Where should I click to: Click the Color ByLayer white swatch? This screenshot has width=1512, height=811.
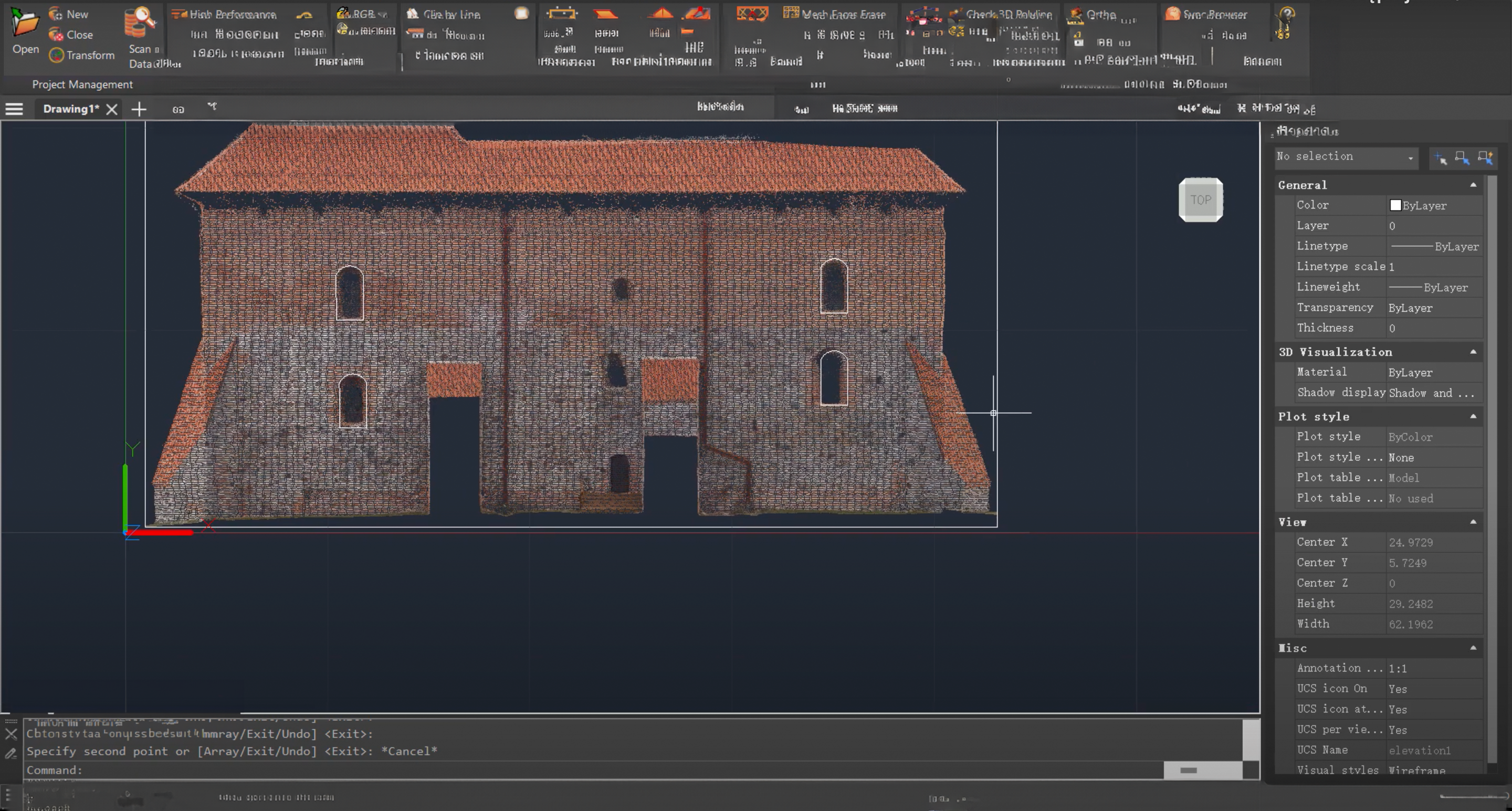1395,205
